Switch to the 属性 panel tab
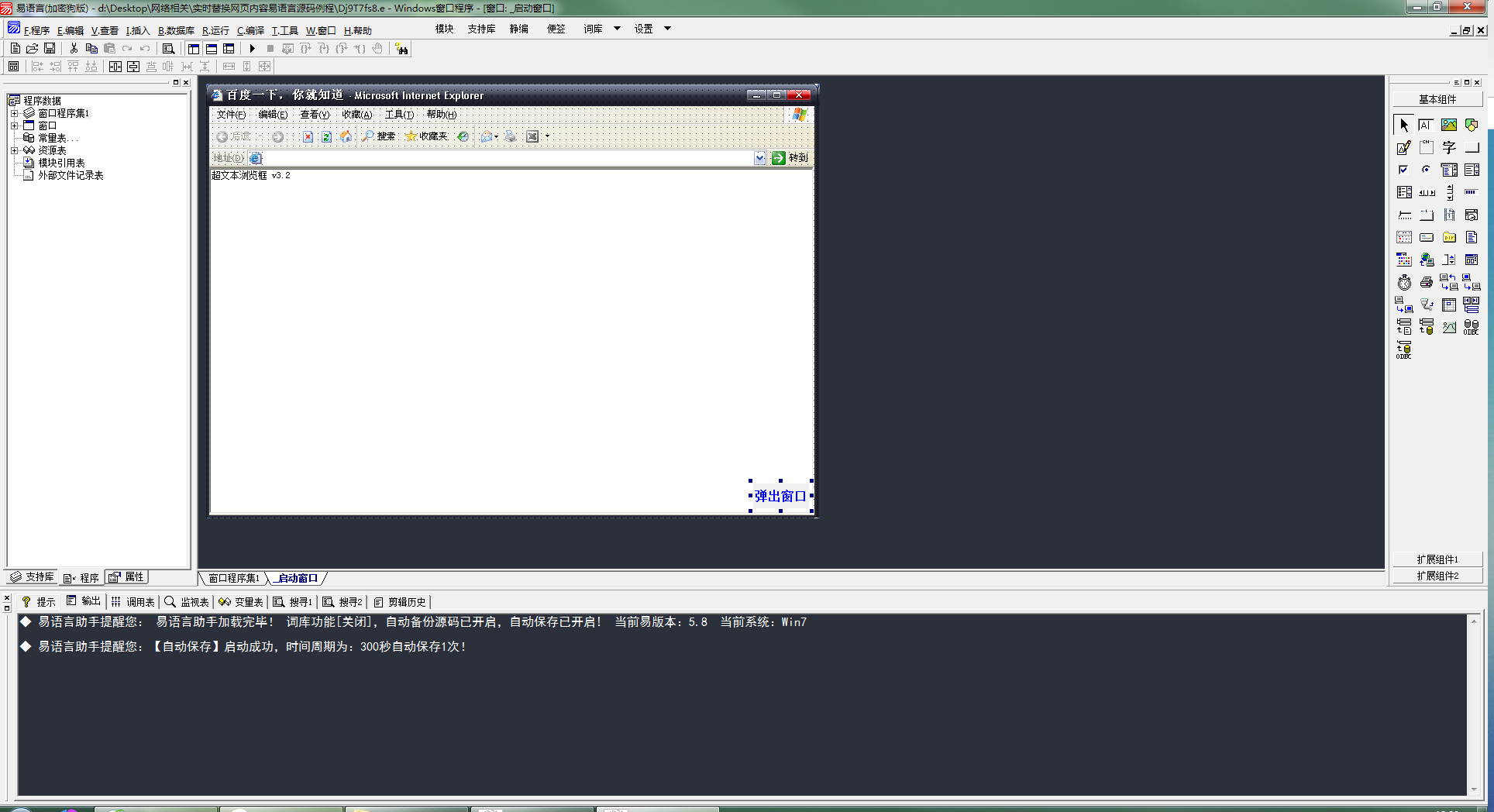 (126, 577)
